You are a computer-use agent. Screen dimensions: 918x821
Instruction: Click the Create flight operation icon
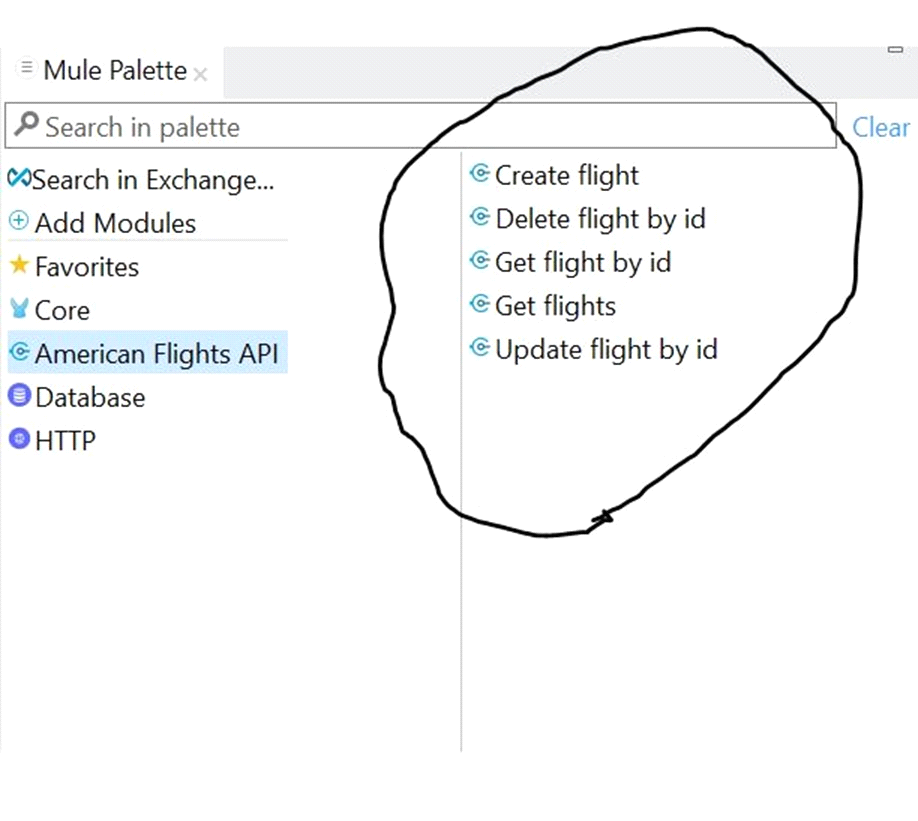coord(479,173)
